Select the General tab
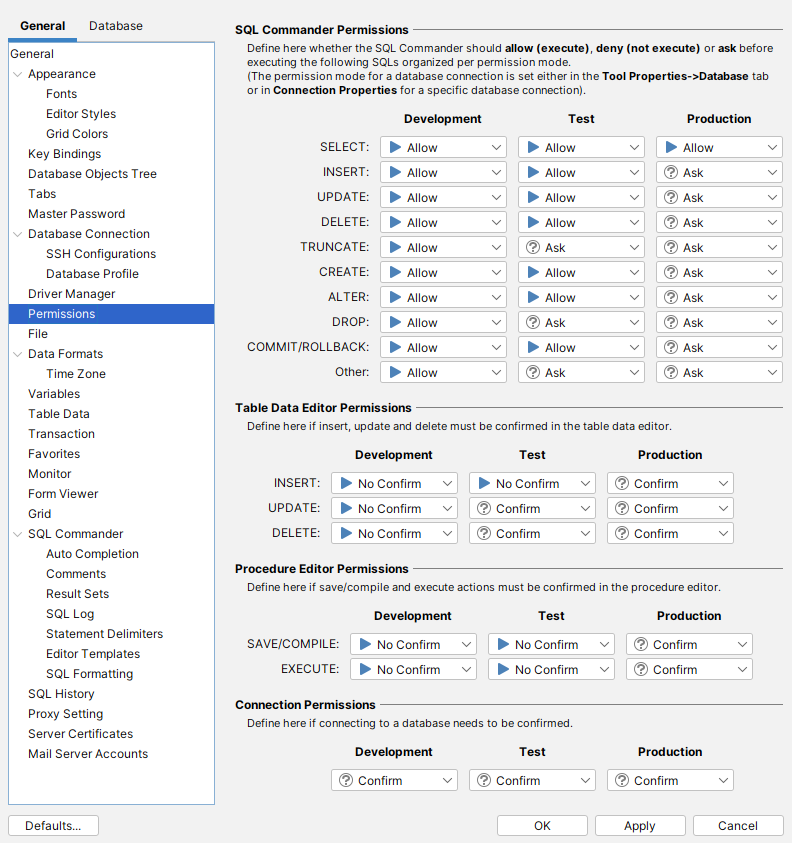 pos(43,26)
